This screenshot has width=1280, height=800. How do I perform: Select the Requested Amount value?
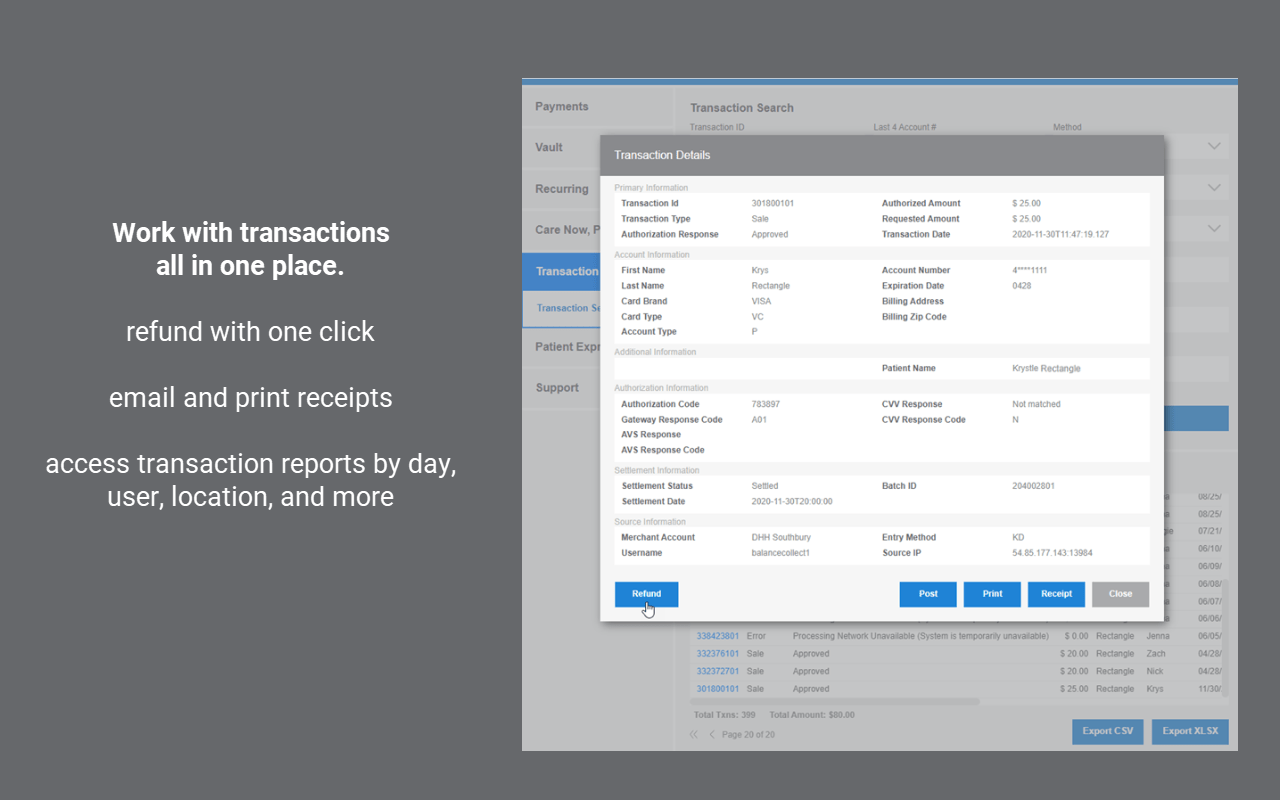click(1026, 219)
